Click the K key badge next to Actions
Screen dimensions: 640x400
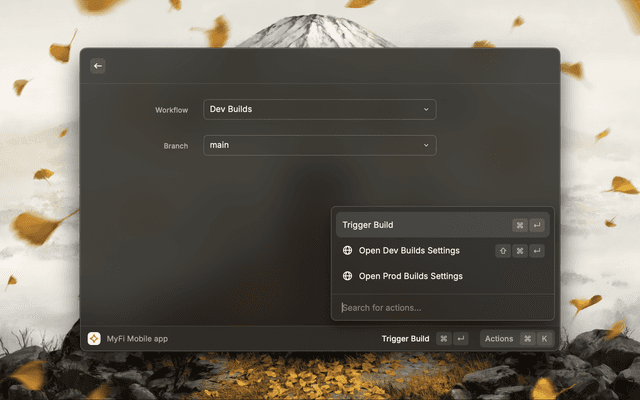pos(544,339)
